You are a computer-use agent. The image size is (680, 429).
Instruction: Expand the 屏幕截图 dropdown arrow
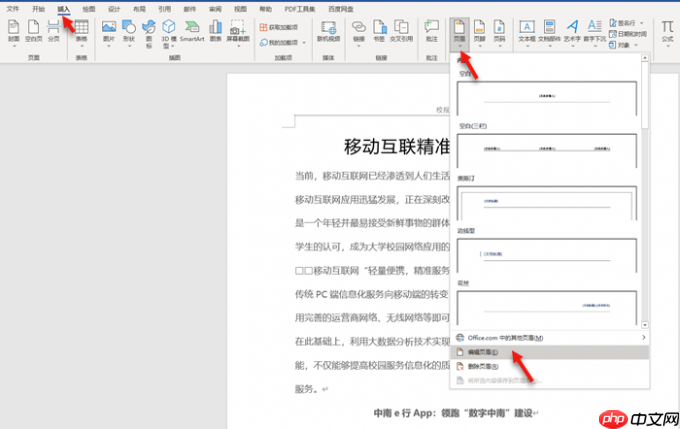click(238, 46)
